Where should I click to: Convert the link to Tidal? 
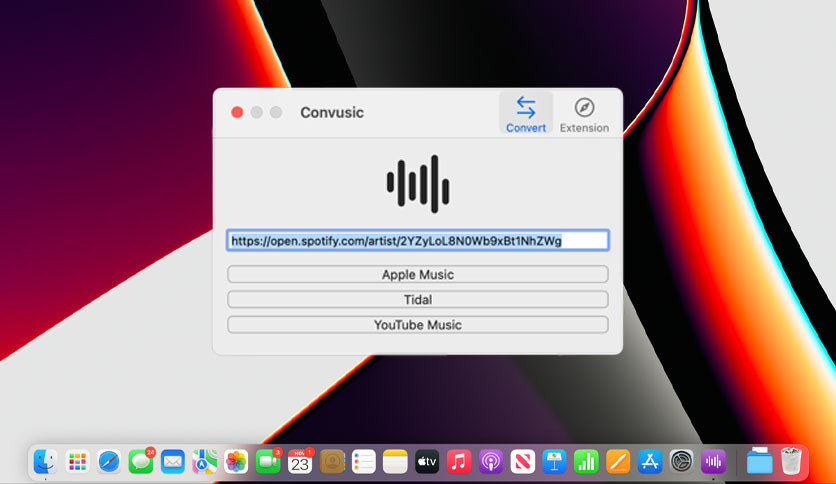point(417,300)
